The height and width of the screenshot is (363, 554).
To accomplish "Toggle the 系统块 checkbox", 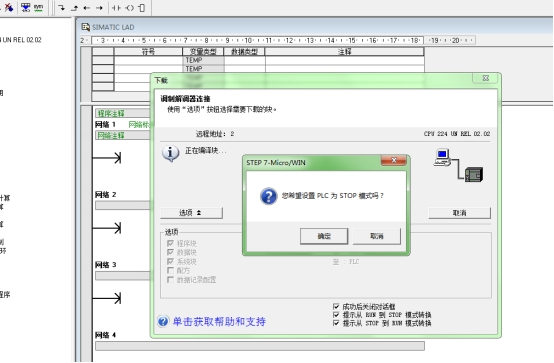I will [x=170, y=261].
